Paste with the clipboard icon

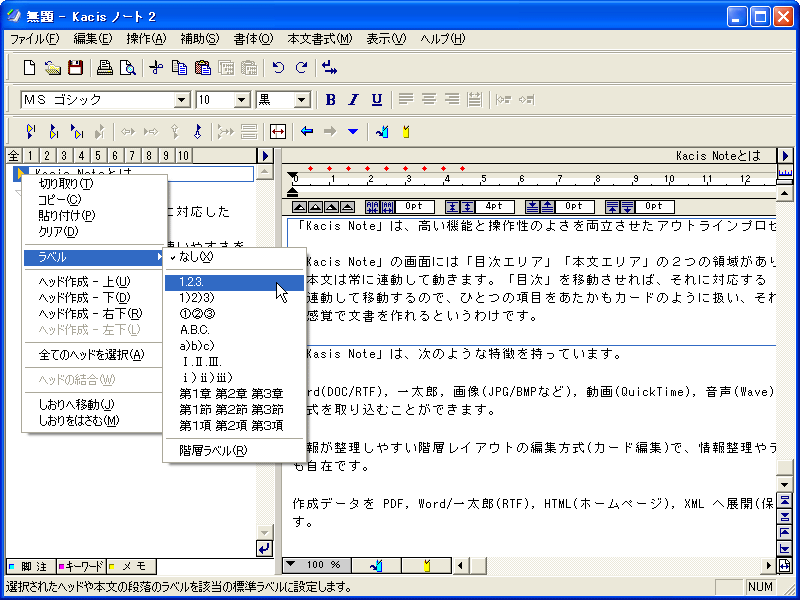203,67
